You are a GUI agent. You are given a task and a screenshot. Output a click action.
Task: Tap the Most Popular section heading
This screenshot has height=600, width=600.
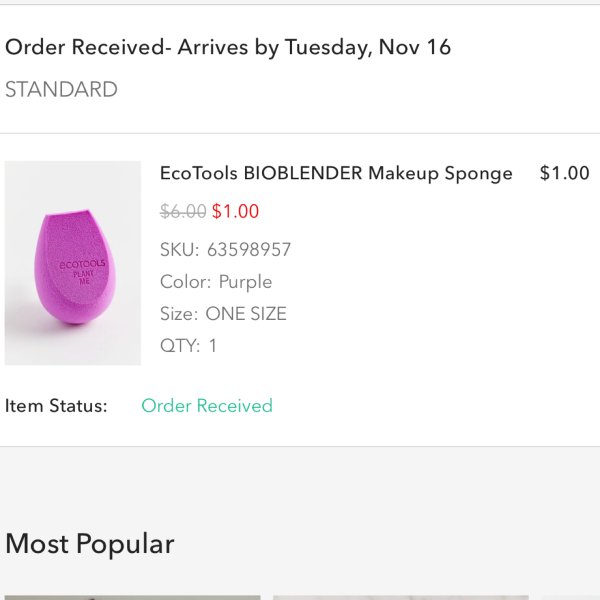90,543
